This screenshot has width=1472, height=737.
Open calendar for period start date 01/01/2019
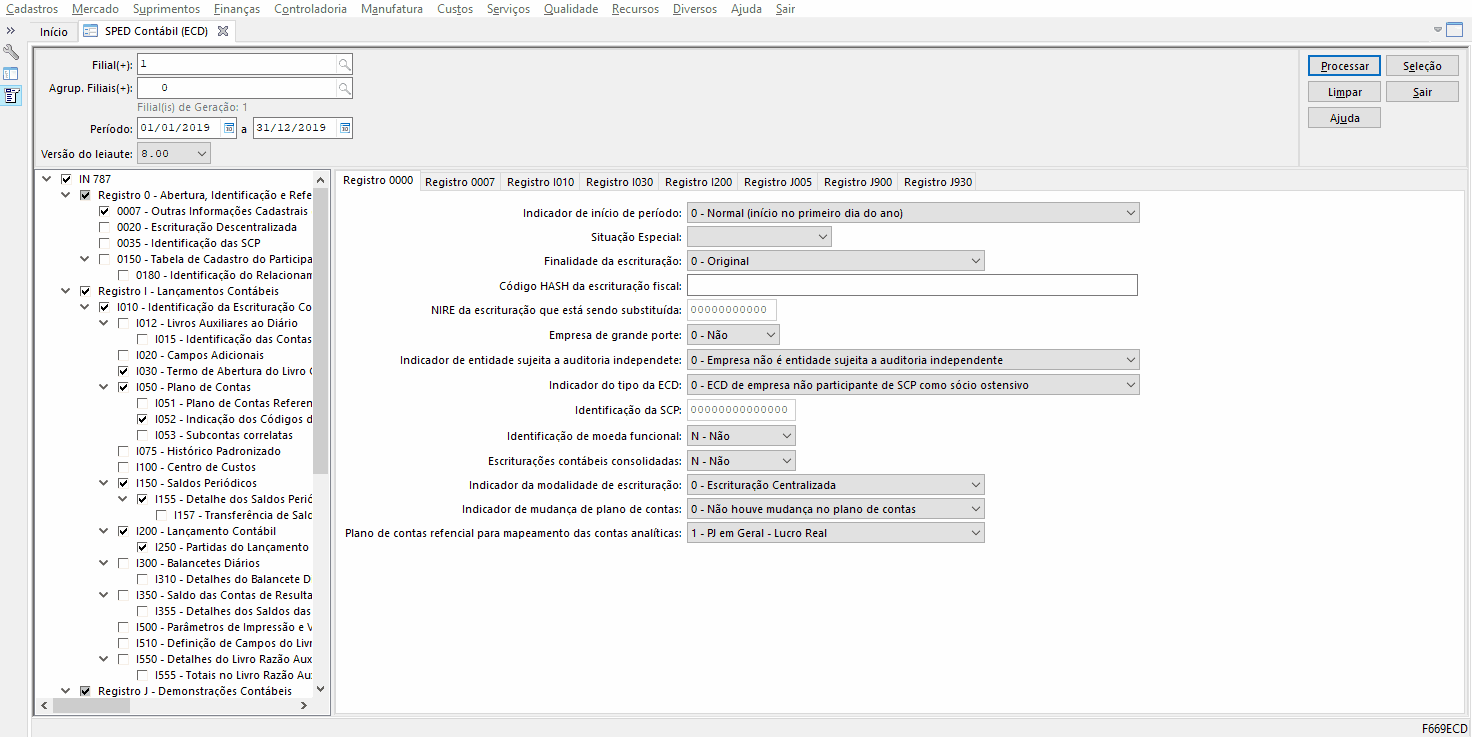(229, 128)
